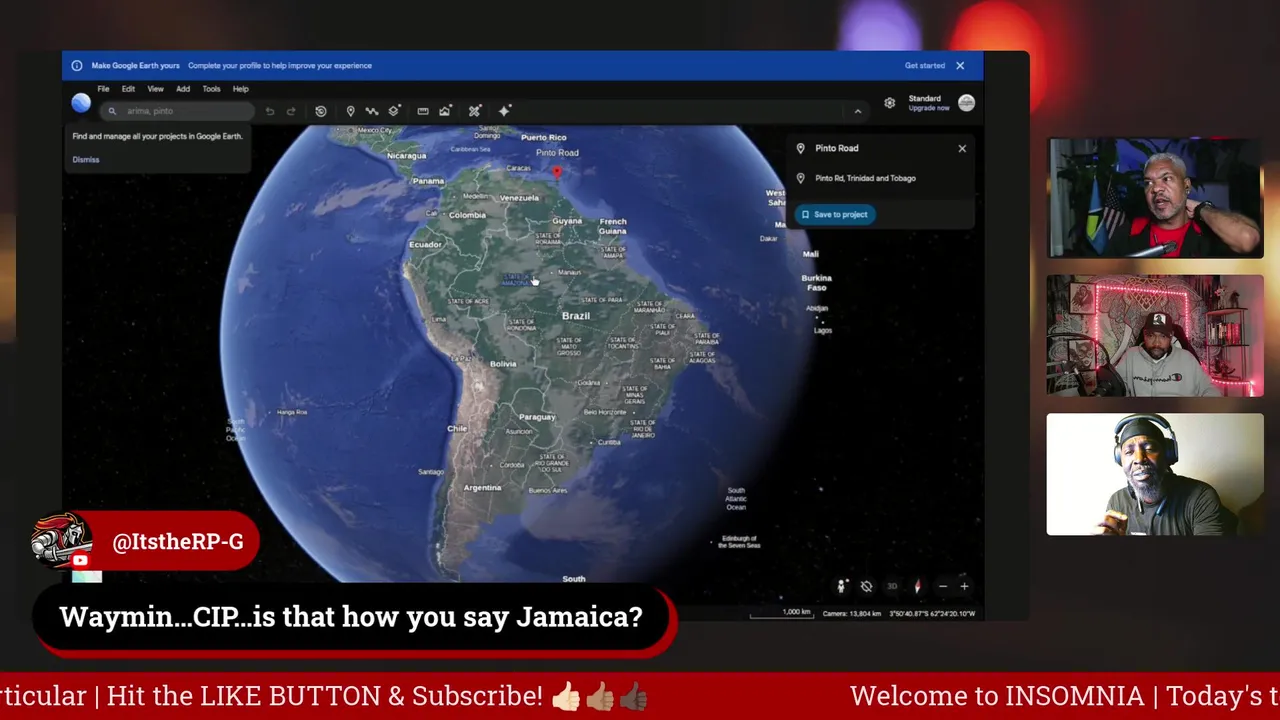Click the undo arrow in toolbar
The image size is (1280, 720).
tap(270, 111)
